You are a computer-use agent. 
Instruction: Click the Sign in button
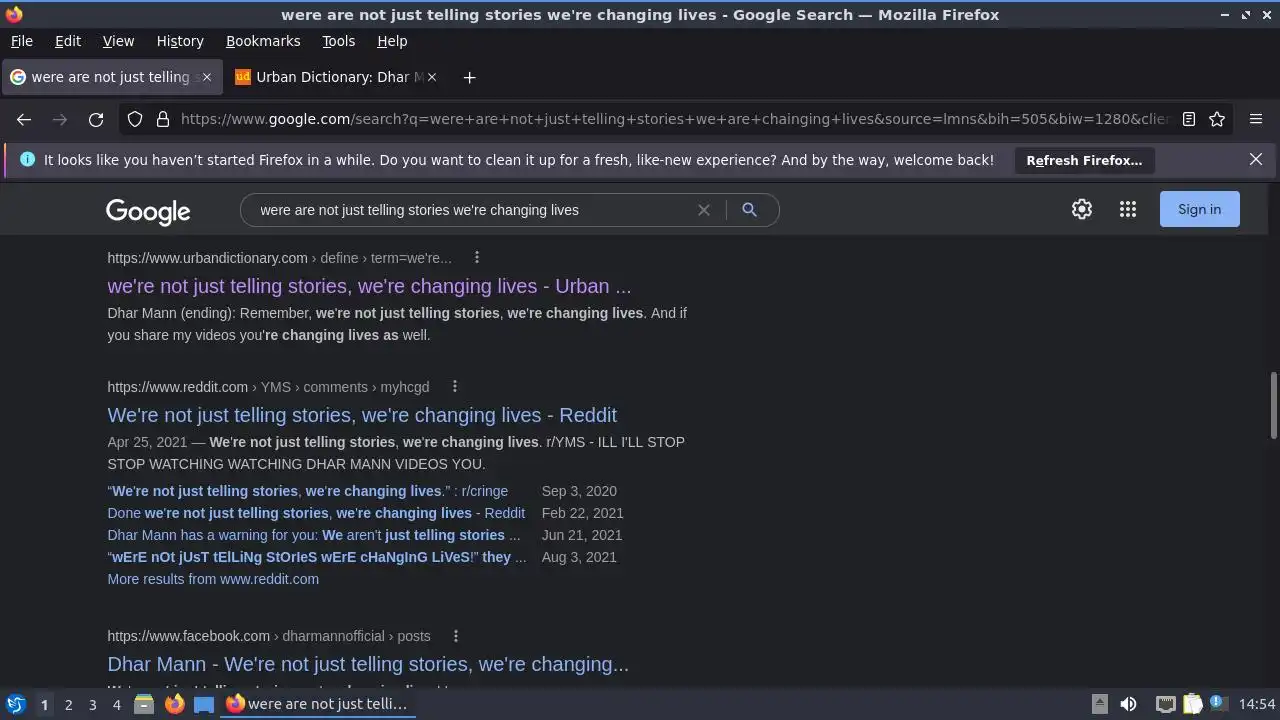[1199, 209]
